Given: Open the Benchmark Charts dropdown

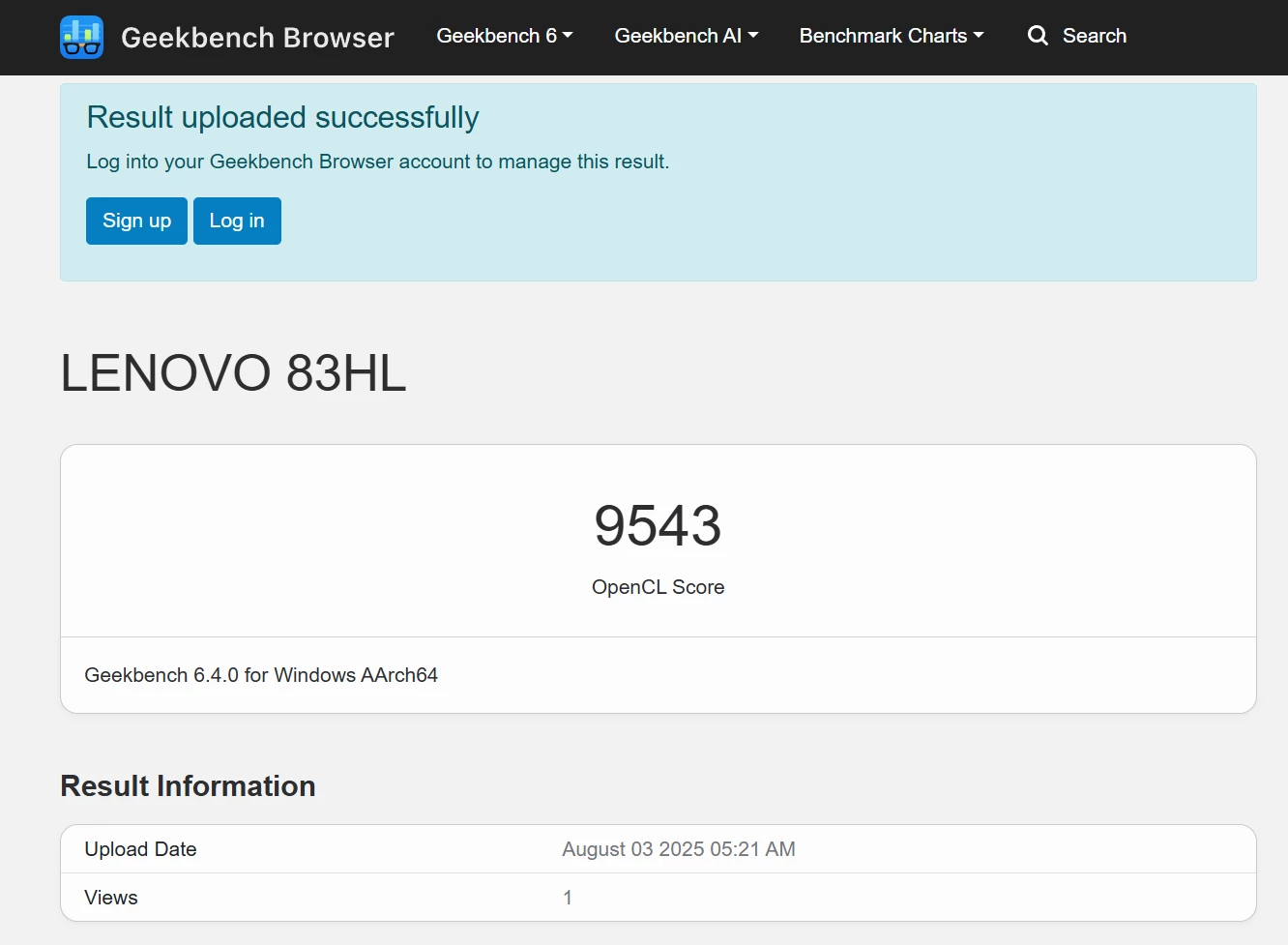Looking at the screenshot, I should pyautogui.click(x=892, y=36).
